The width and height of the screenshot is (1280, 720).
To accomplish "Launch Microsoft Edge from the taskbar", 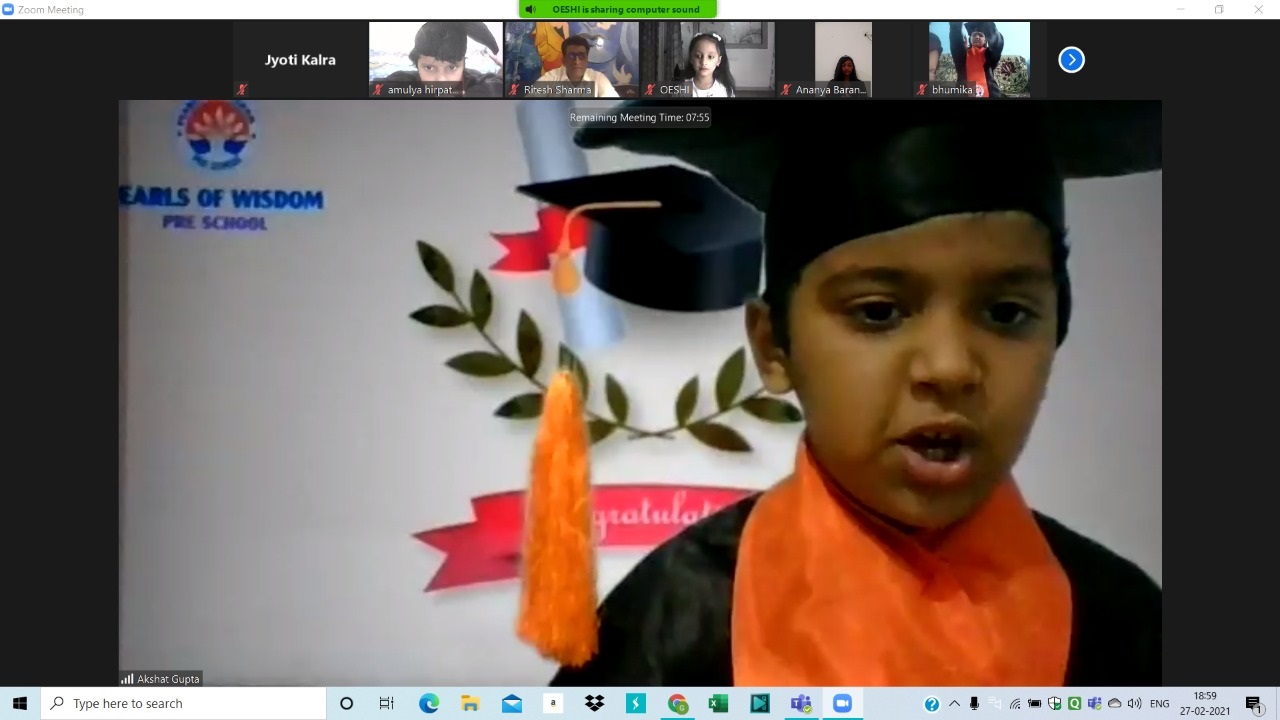I will (428, 703).
